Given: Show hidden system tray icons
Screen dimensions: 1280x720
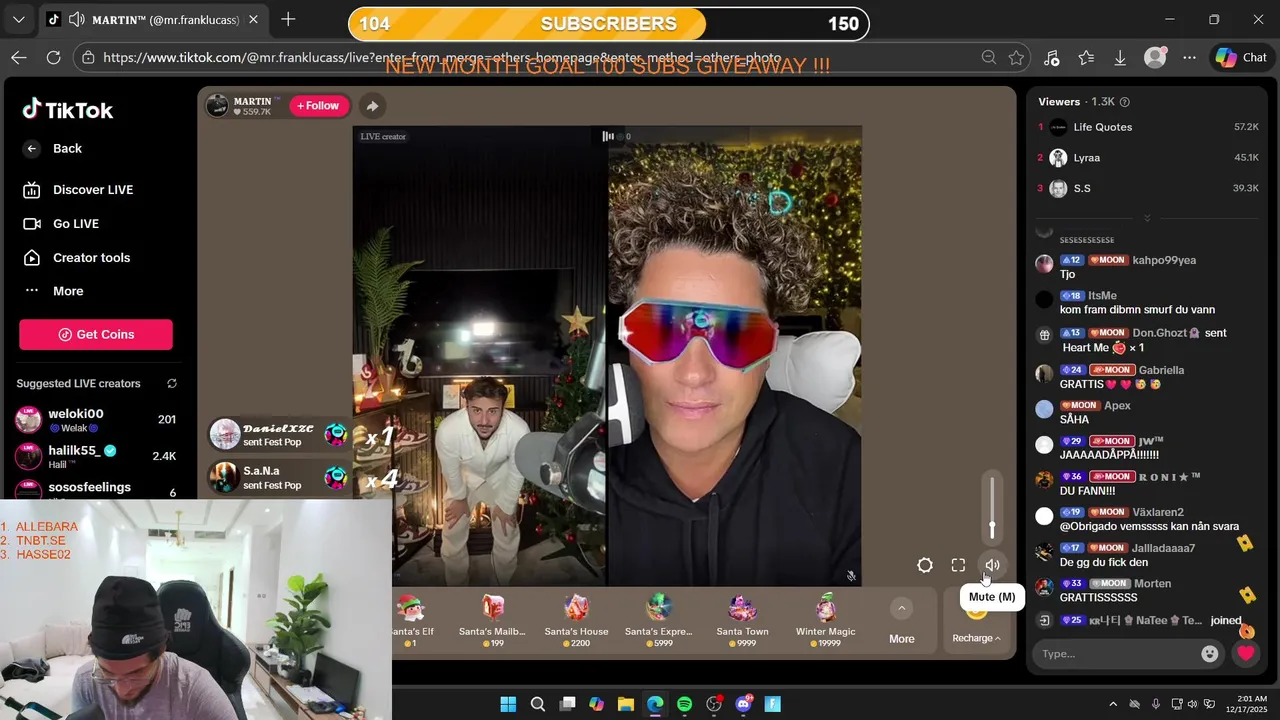Looking at the screenshot, I should (1113, 704).
